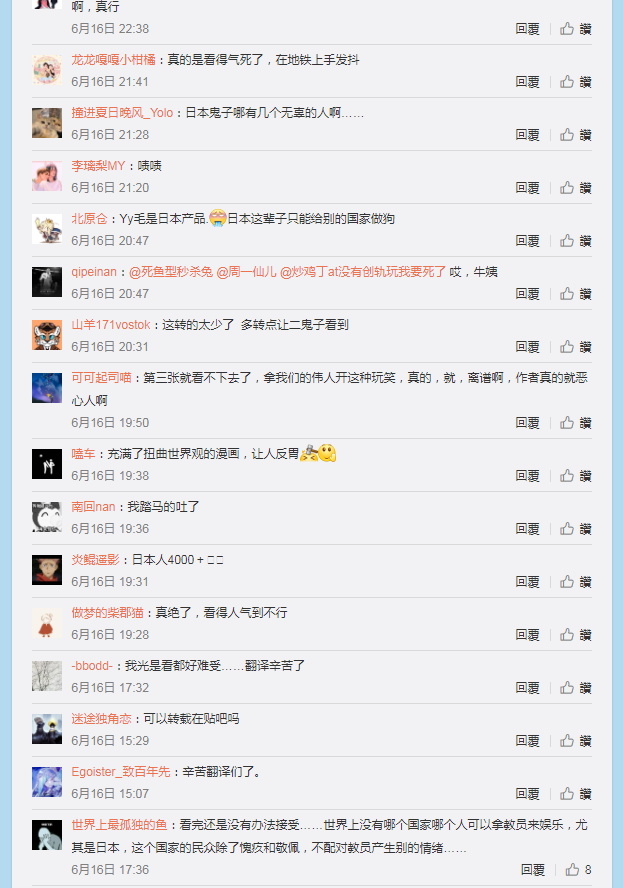623x888 pixels.
Task: Reply to Egoister_致百年先's comment
Action: (x=527, y=794)
